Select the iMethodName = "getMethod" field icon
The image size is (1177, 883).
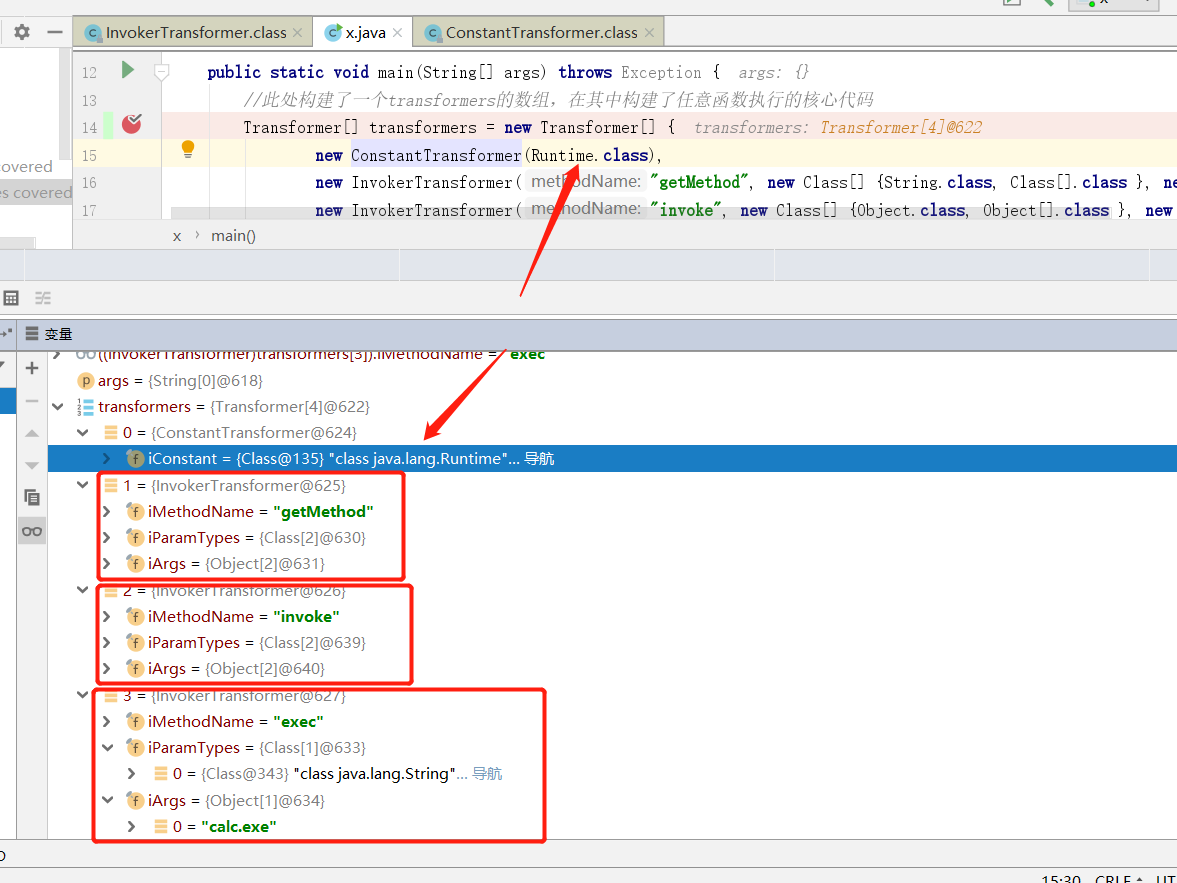coord(134,512)
